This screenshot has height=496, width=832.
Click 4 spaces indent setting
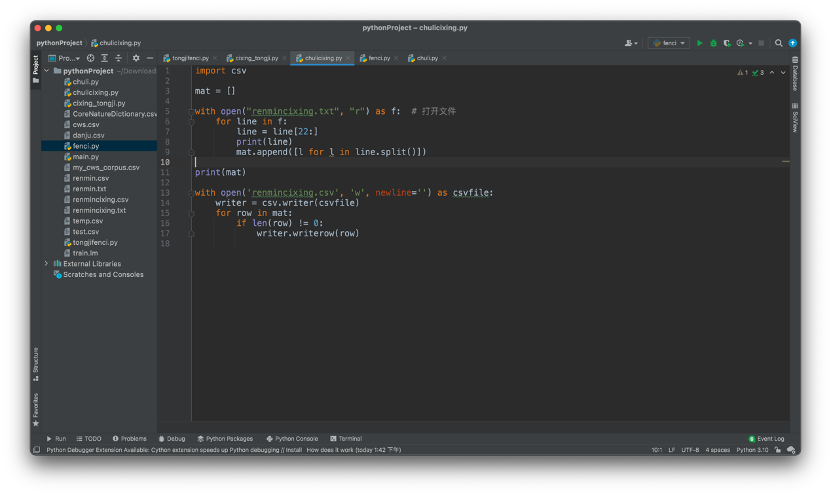pos(717,450)
